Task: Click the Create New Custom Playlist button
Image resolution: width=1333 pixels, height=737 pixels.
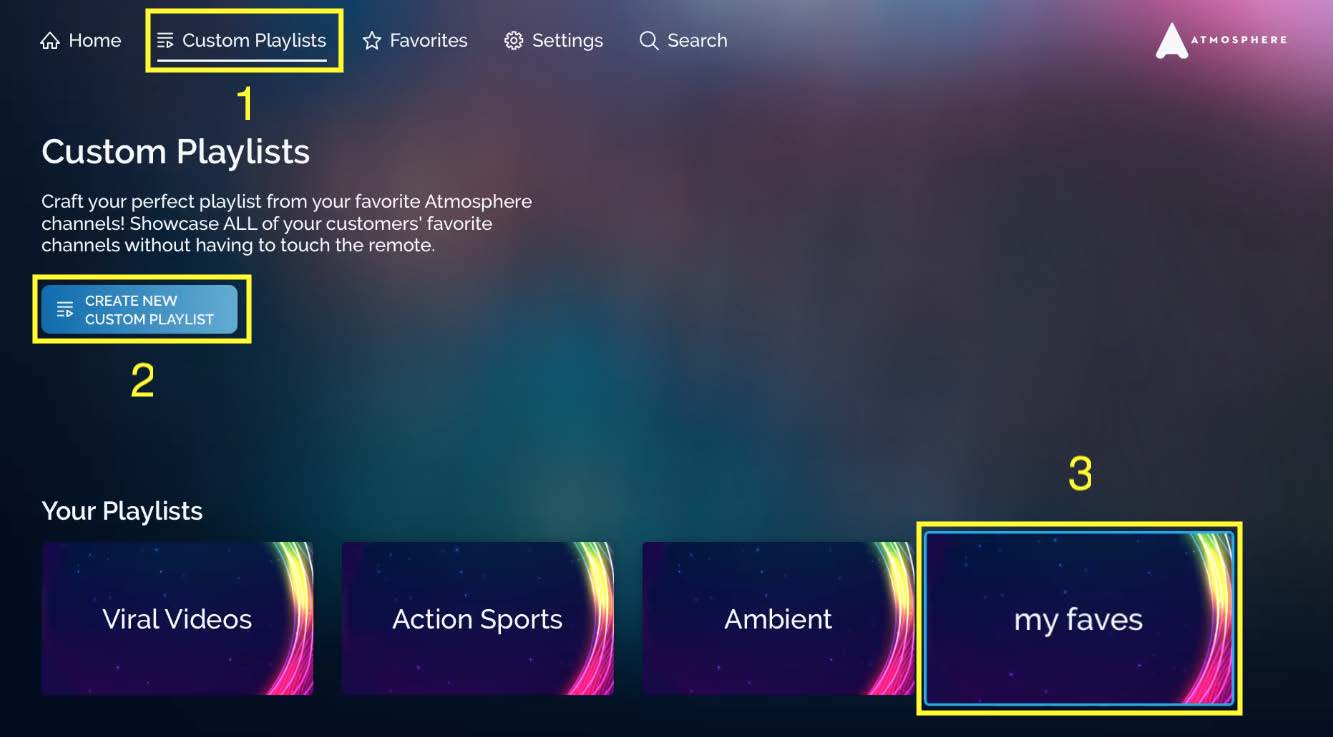Action: pyautogui.click(x=140, y=309)
